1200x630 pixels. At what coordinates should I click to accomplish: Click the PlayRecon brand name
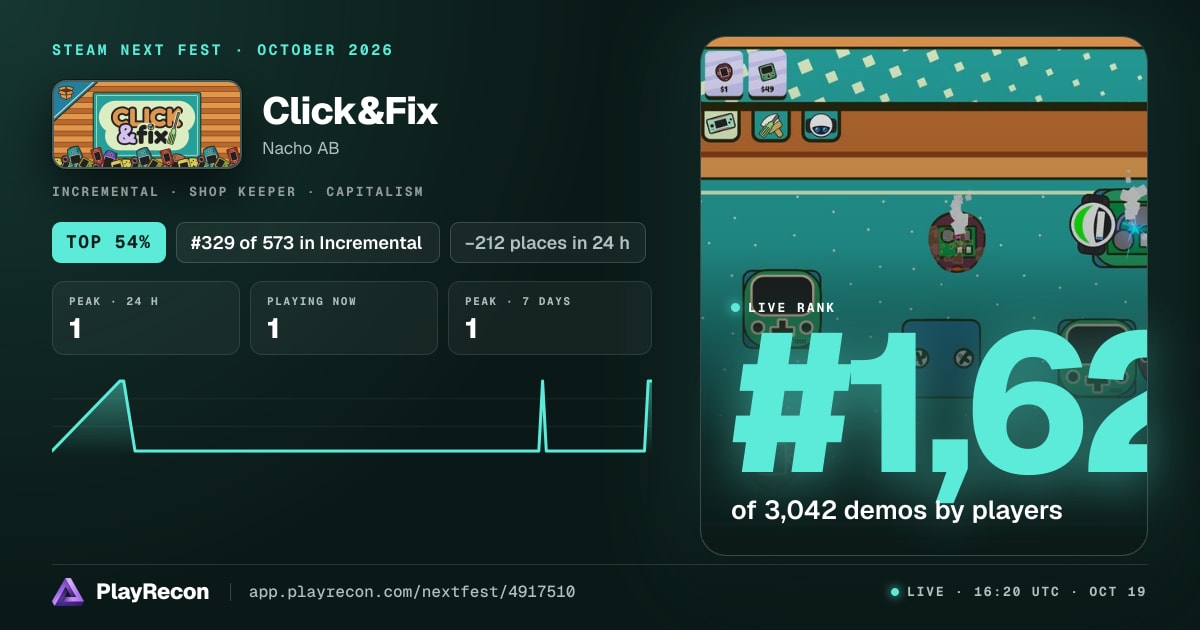[152, 592]
